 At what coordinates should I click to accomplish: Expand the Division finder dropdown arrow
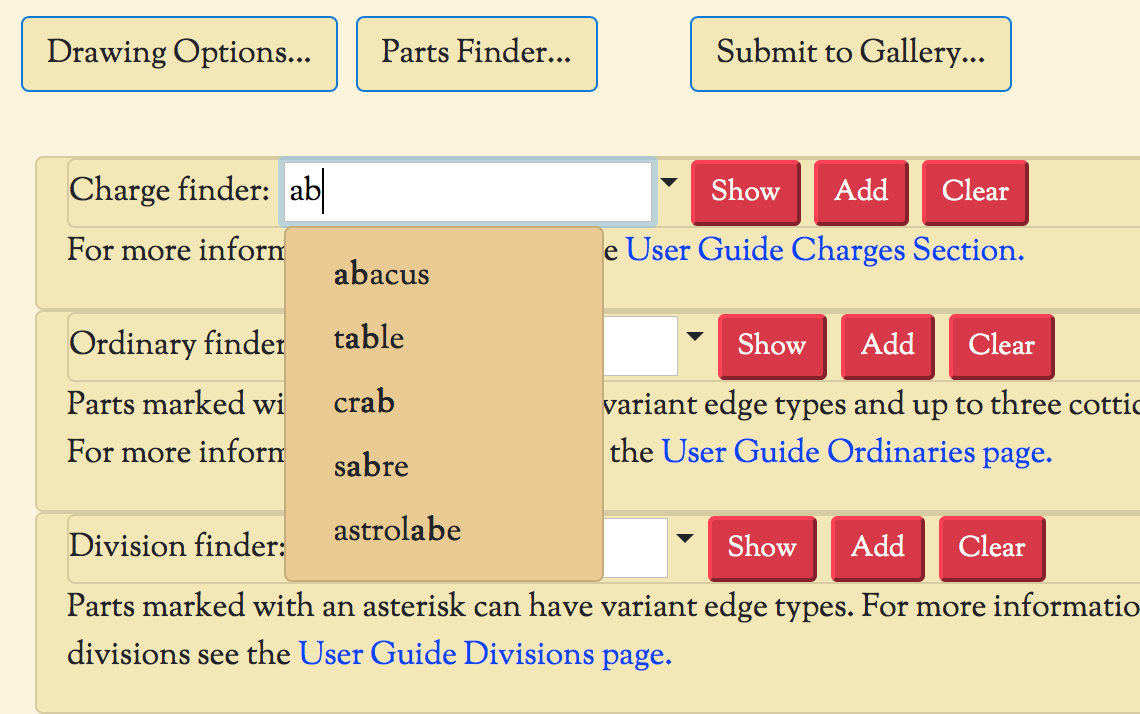tap(685, 539)
